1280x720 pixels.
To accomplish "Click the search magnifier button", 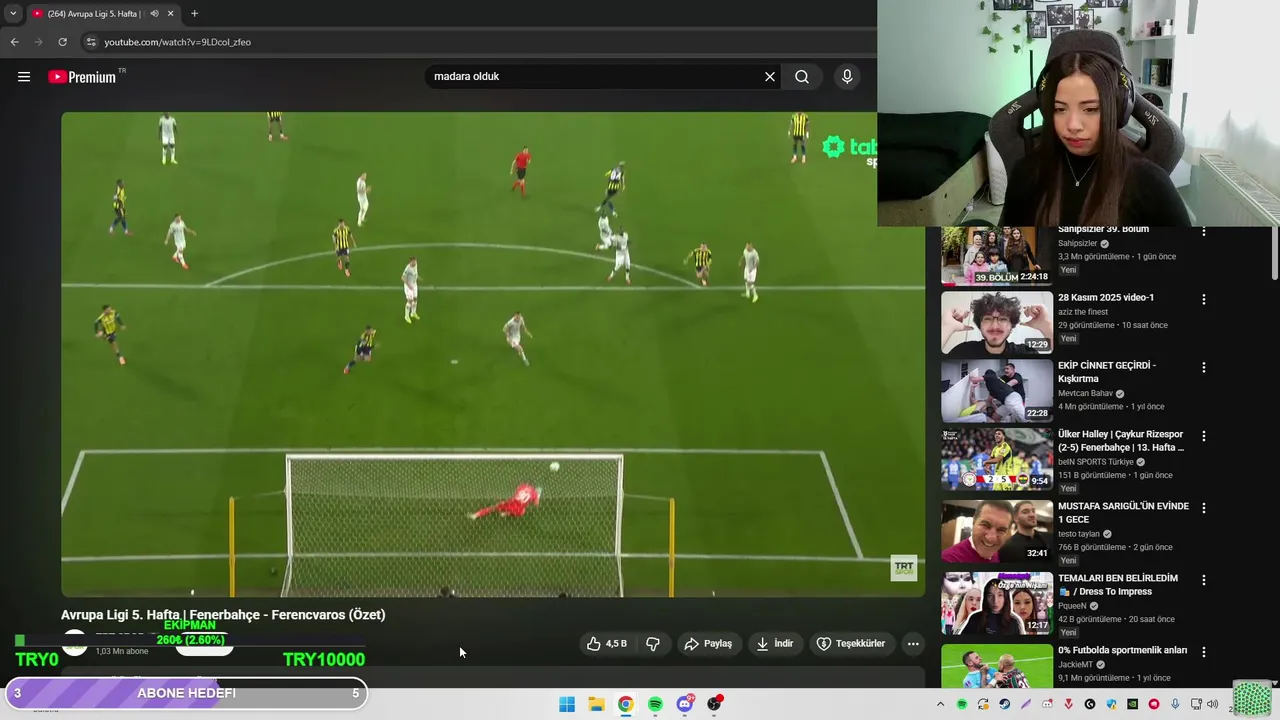I will (802, 77).
